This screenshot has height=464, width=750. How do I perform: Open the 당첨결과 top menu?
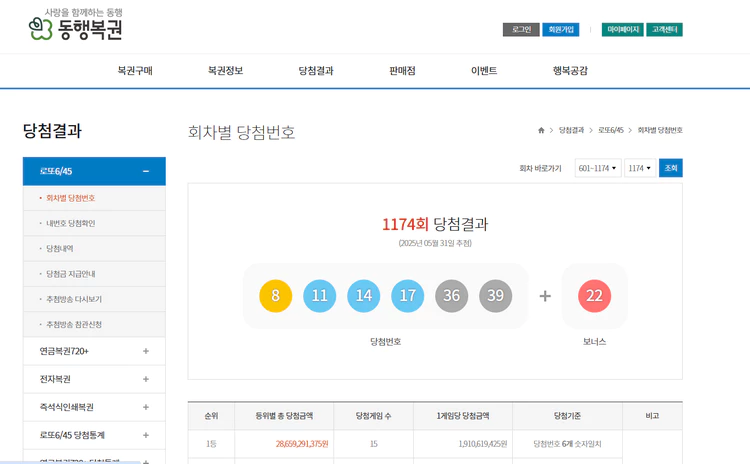click(316, 71)
